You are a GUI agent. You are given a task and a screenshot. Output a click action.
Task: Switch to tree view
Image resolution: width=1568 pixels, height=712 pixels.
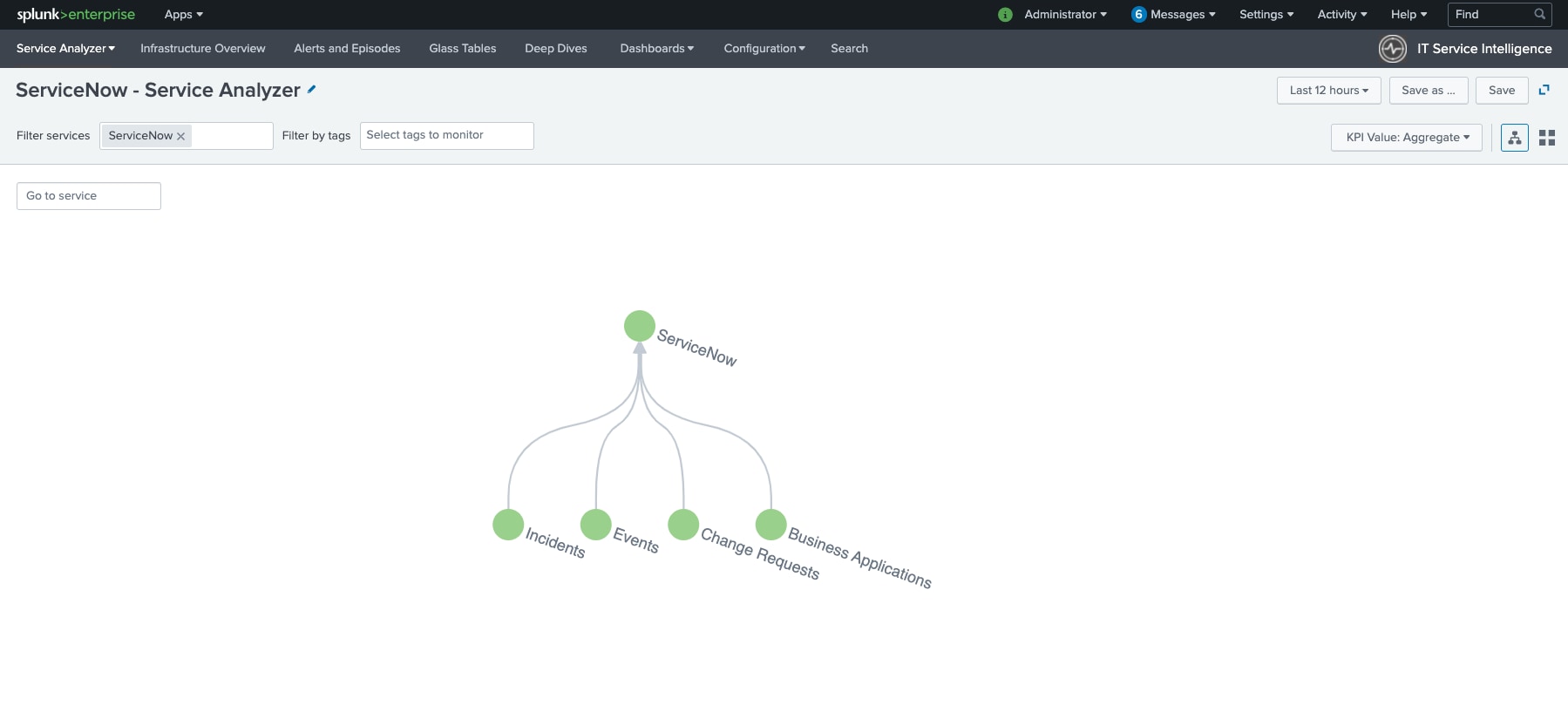coord(1515,138)
